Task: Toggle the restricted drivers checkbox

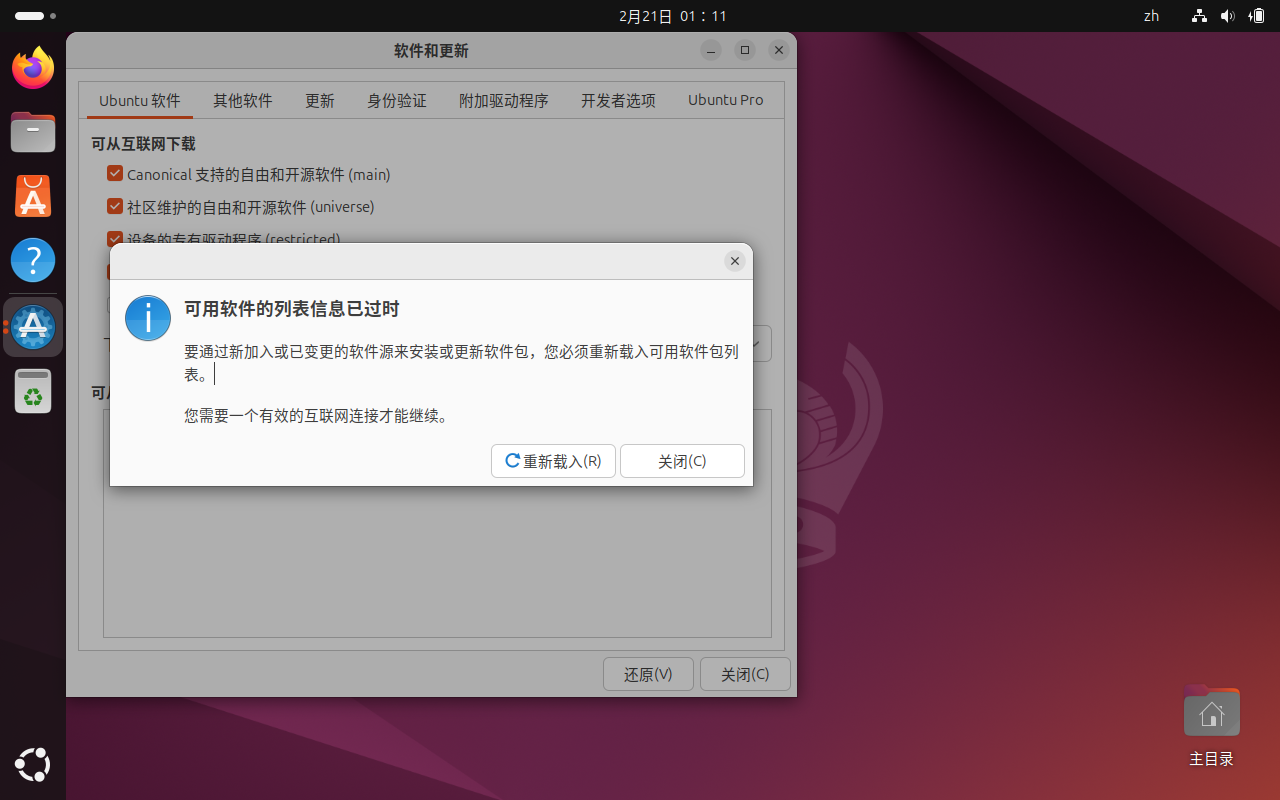Action: click(x=115, y=239)
